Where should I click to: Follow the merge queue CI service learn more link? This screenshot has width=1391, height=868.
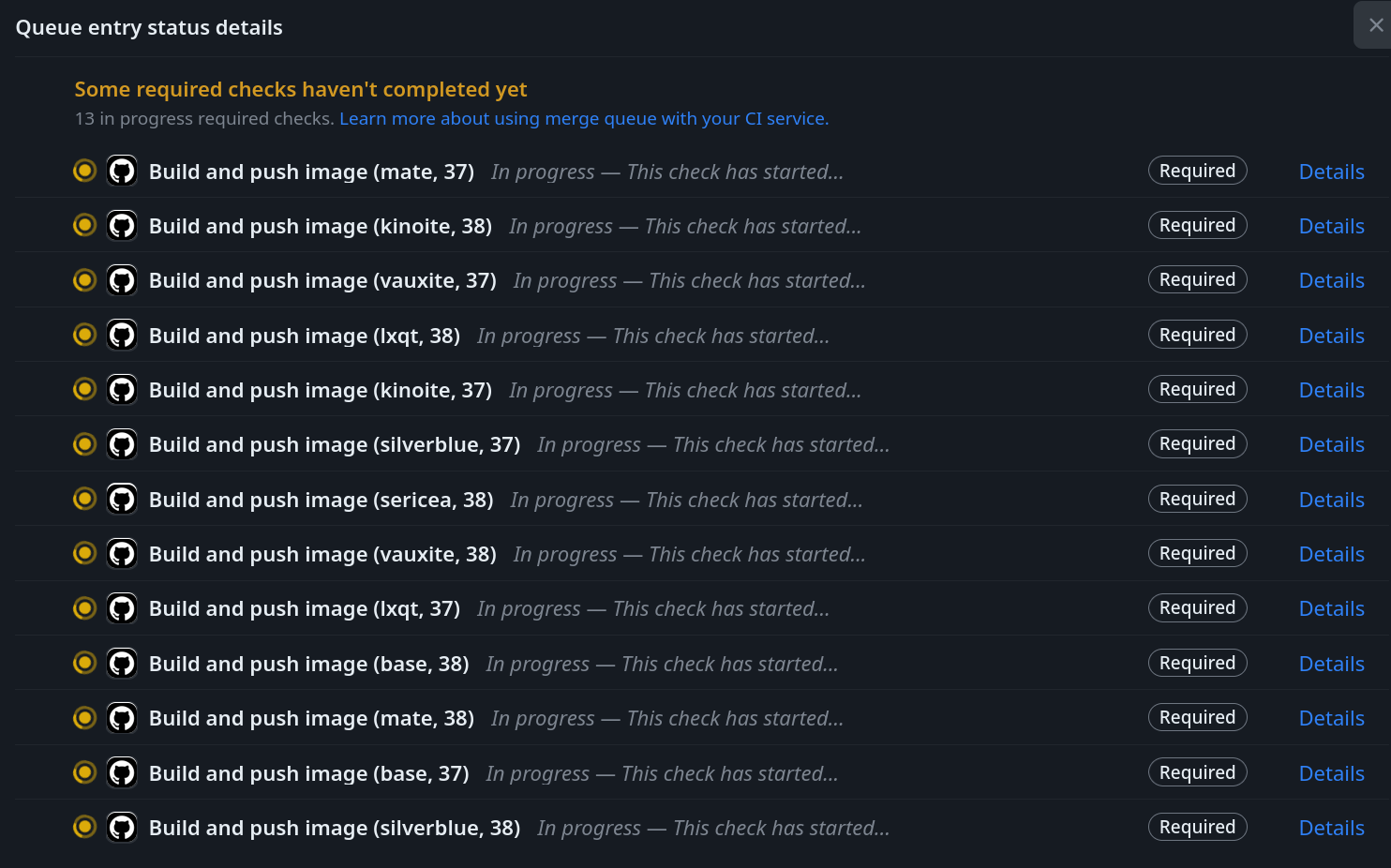tap(584, 118)
